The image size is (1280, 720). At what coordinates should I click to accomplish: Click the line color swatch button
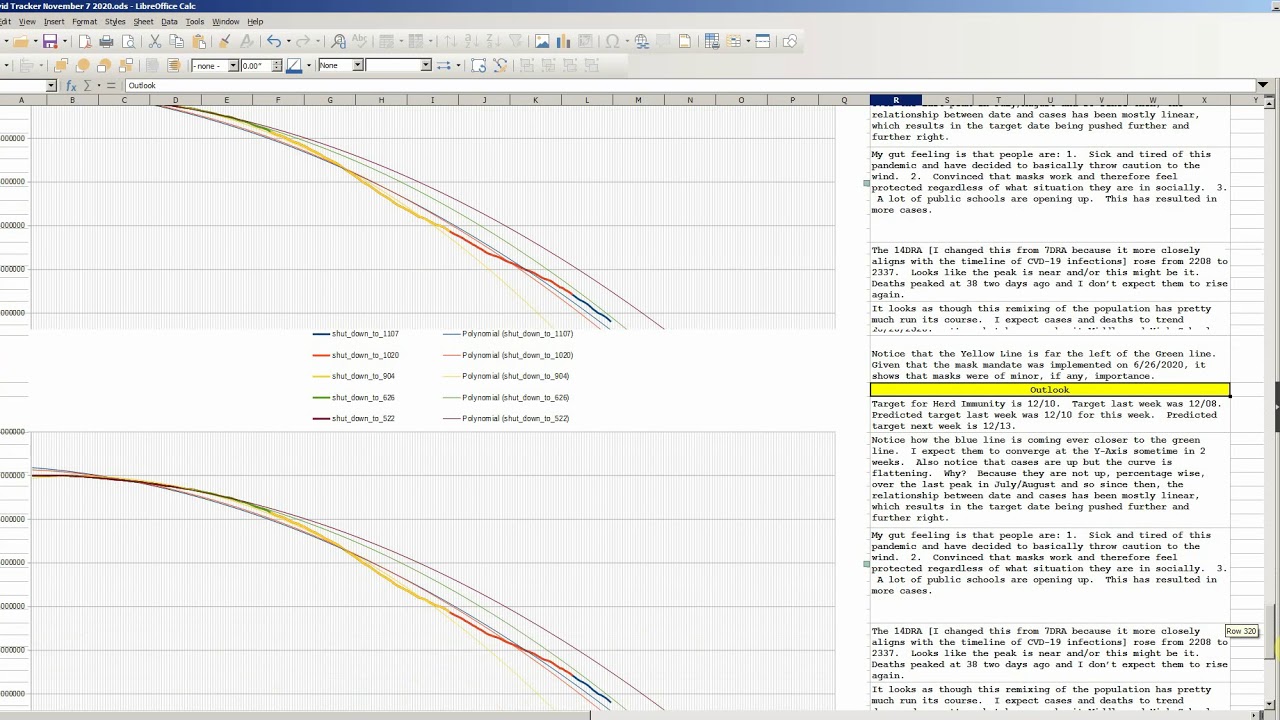294,65
